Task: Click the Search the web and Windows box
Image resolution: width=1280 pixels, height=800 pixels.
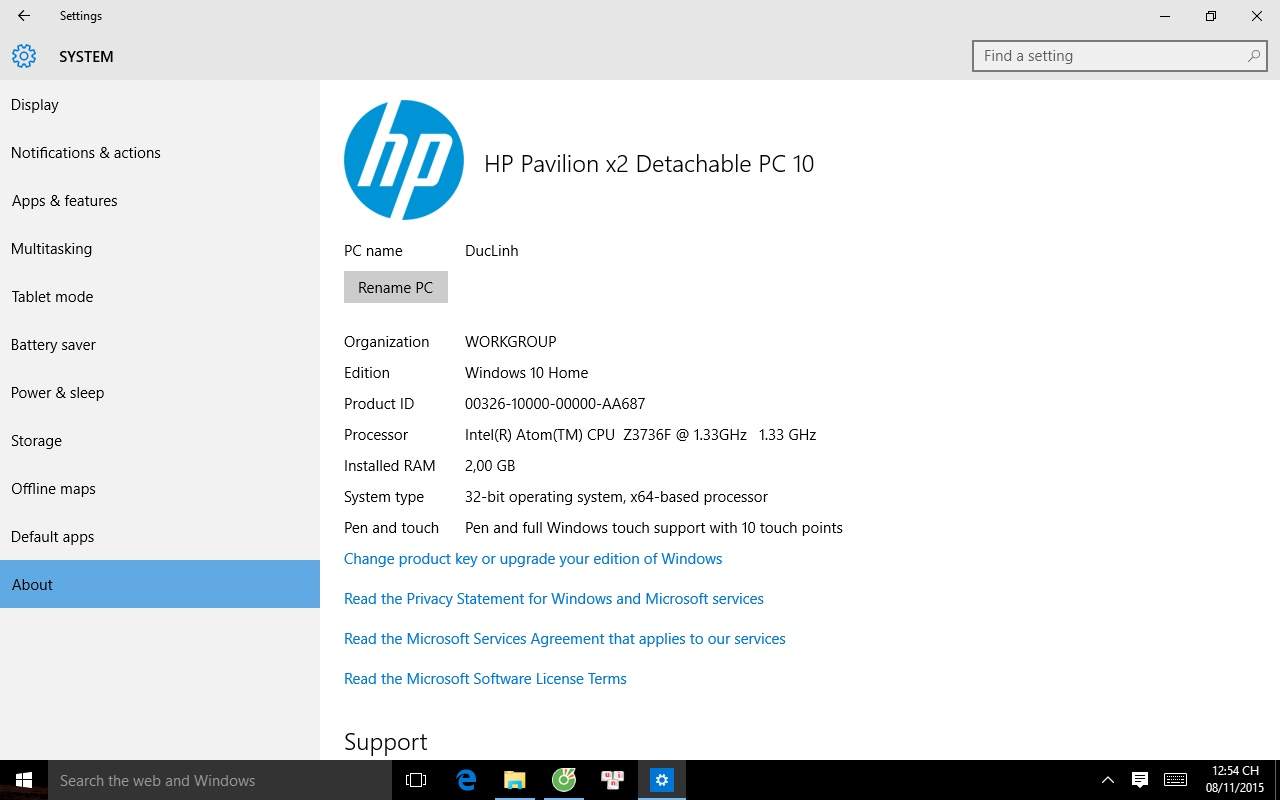Action: [220, 780]
